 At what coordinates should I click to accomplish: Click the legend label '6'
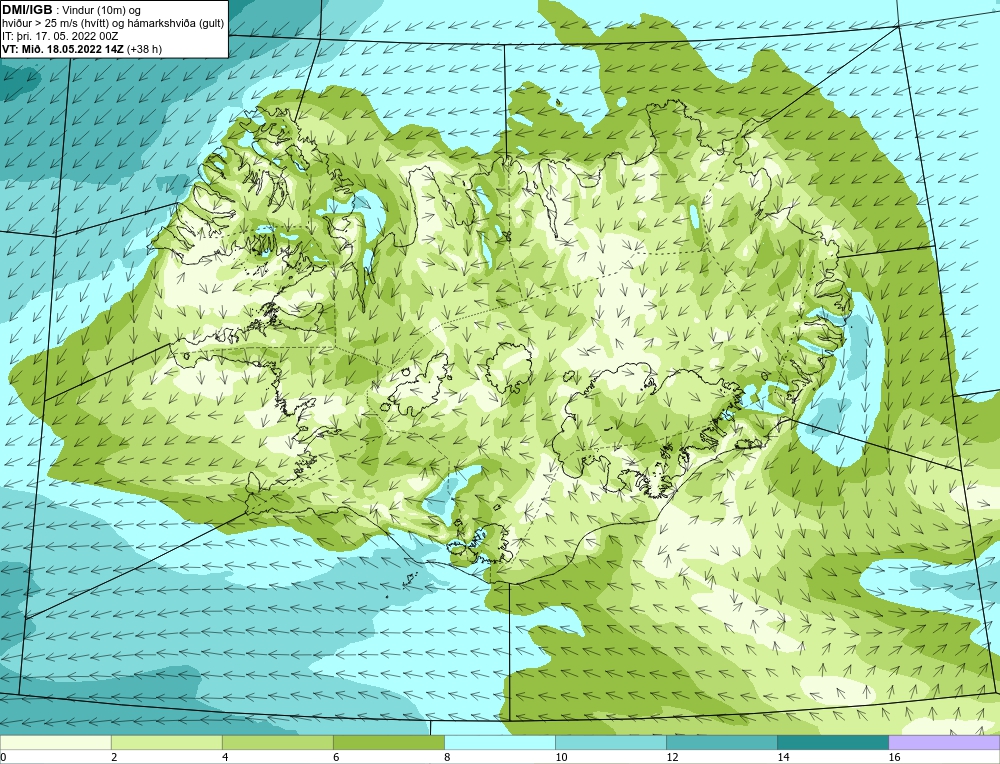(x=336, y=757)
